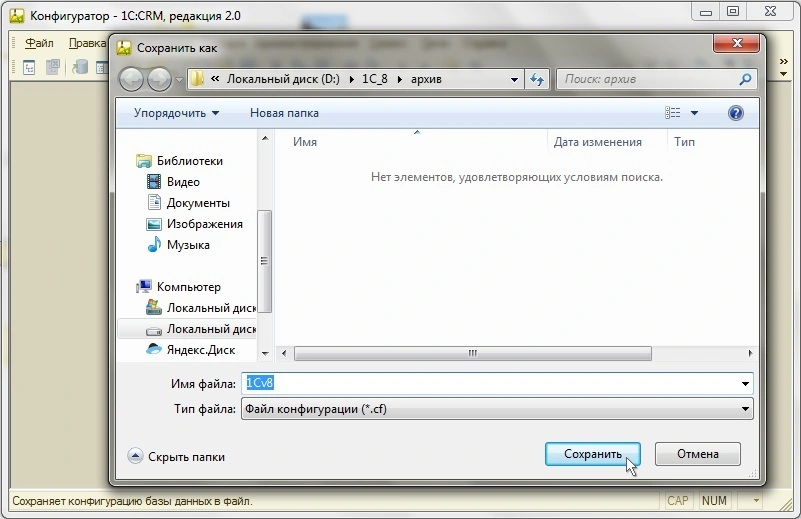Expand the Тип файла combo box

coord(745,409)
